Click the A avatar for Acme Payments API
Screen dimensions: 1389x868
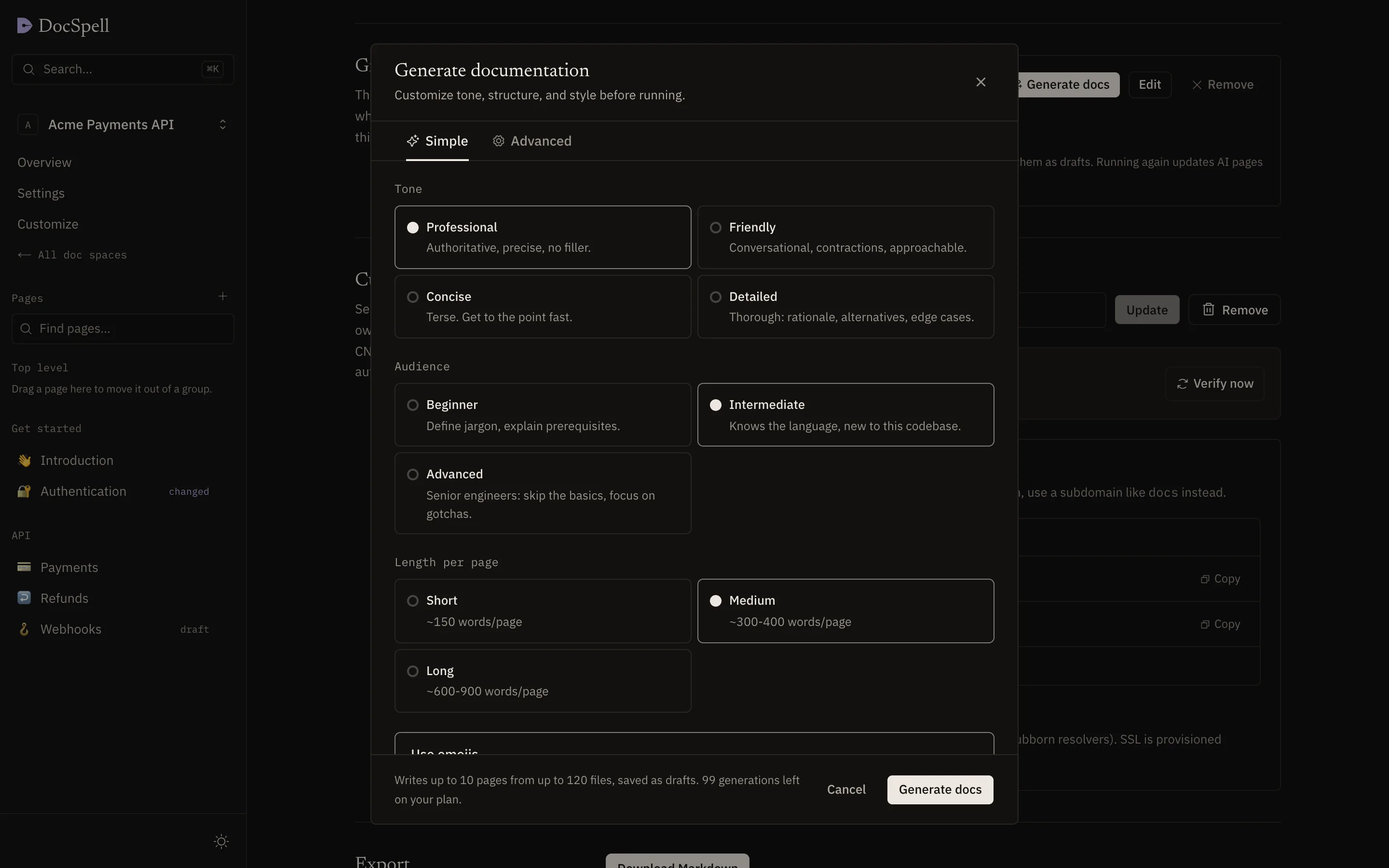27,124
